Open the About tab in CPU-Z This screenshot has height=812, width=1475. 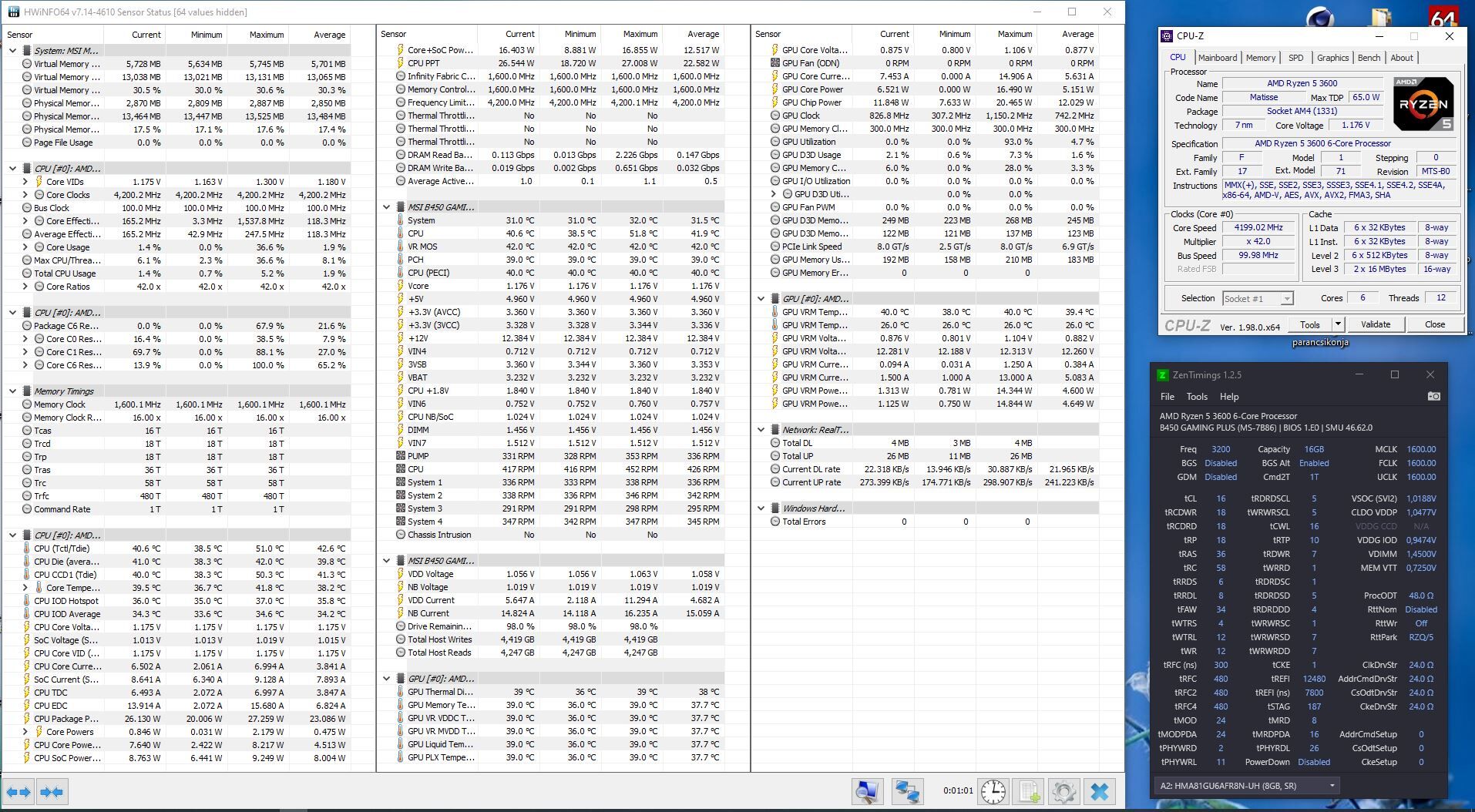(1402, 58)
